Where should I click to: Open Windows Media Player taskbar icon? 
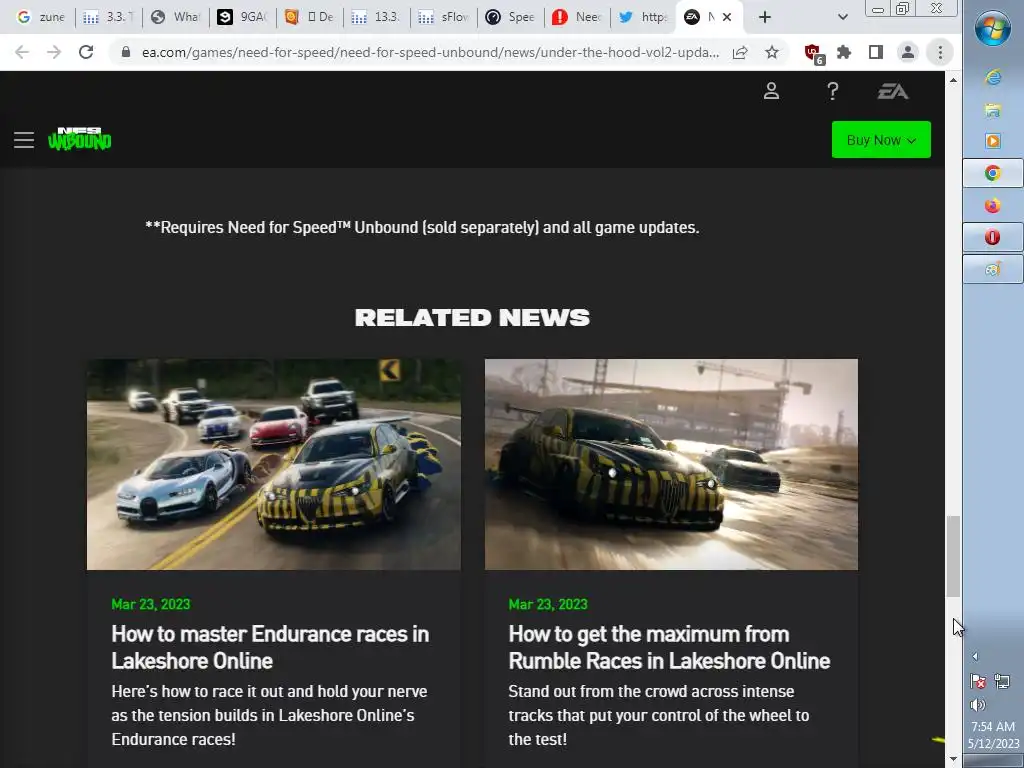[993, 141]
